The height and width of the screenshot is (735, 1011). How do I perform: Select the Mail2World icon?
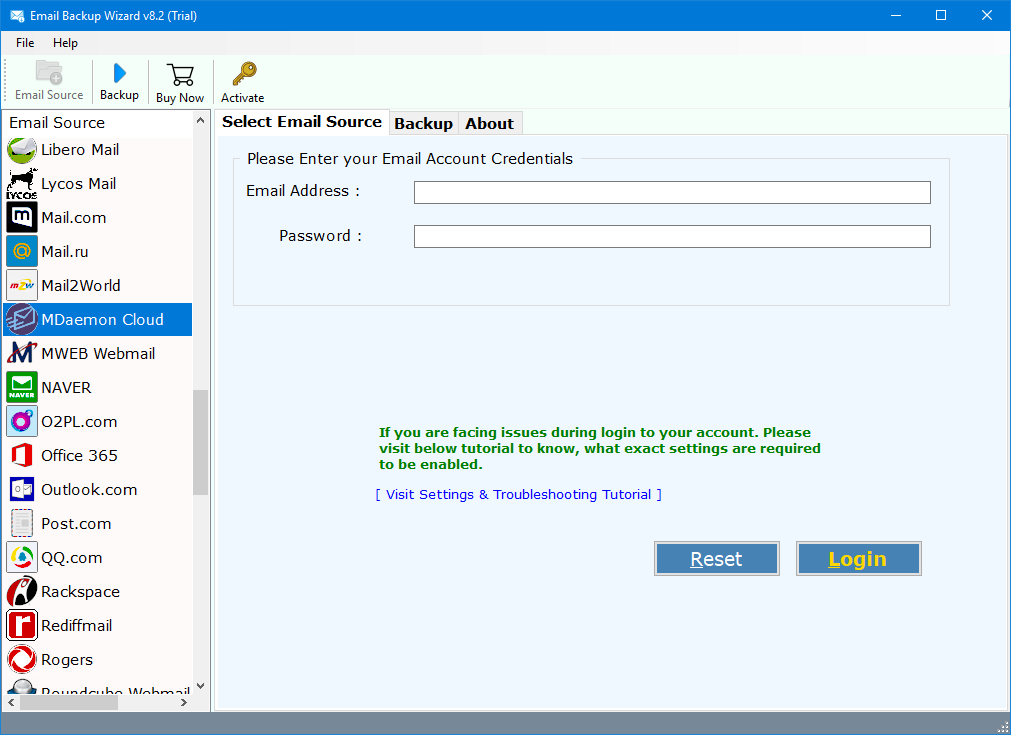click(x=21, y=286)
